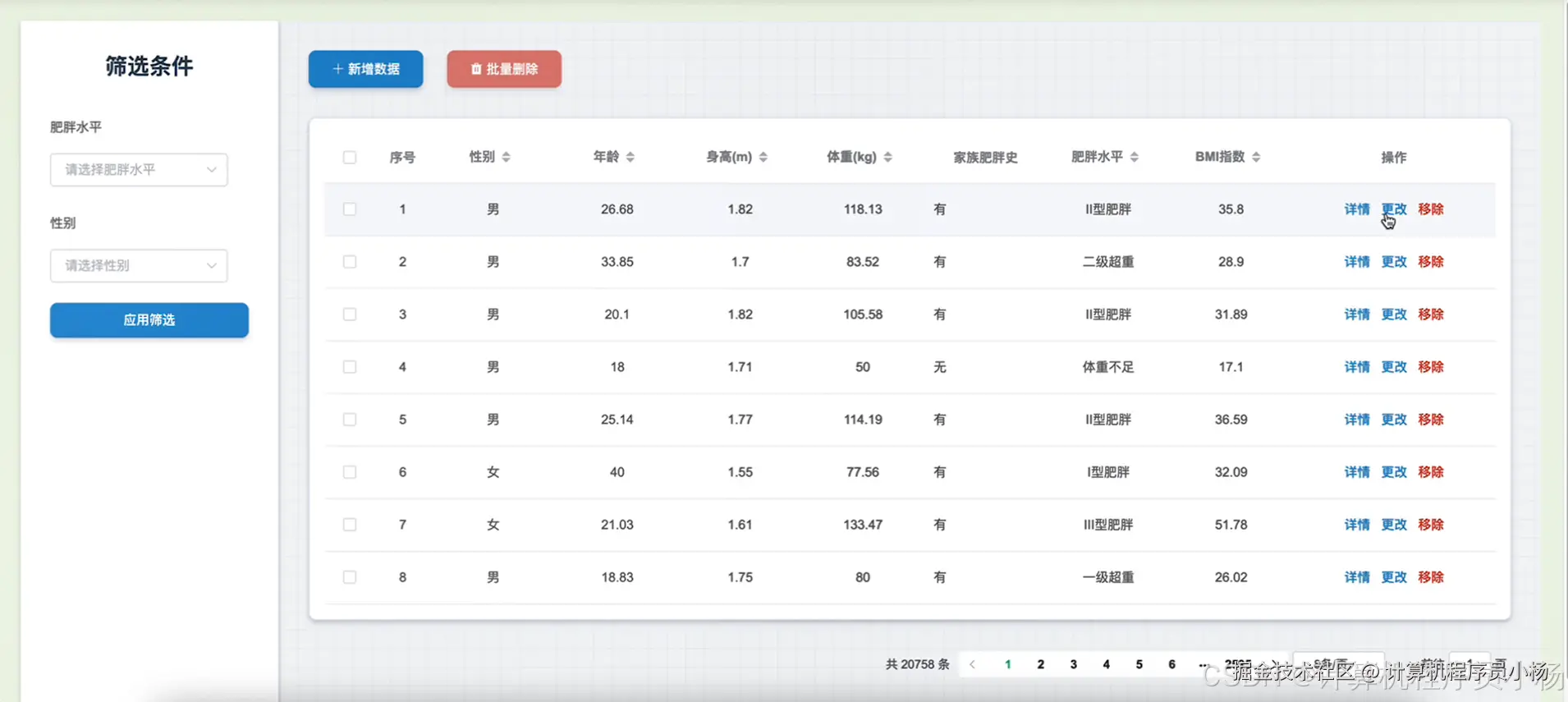Check the checkbox for row 3
This screenshot has height=702, width=1568.
click(x=350, y=314)
